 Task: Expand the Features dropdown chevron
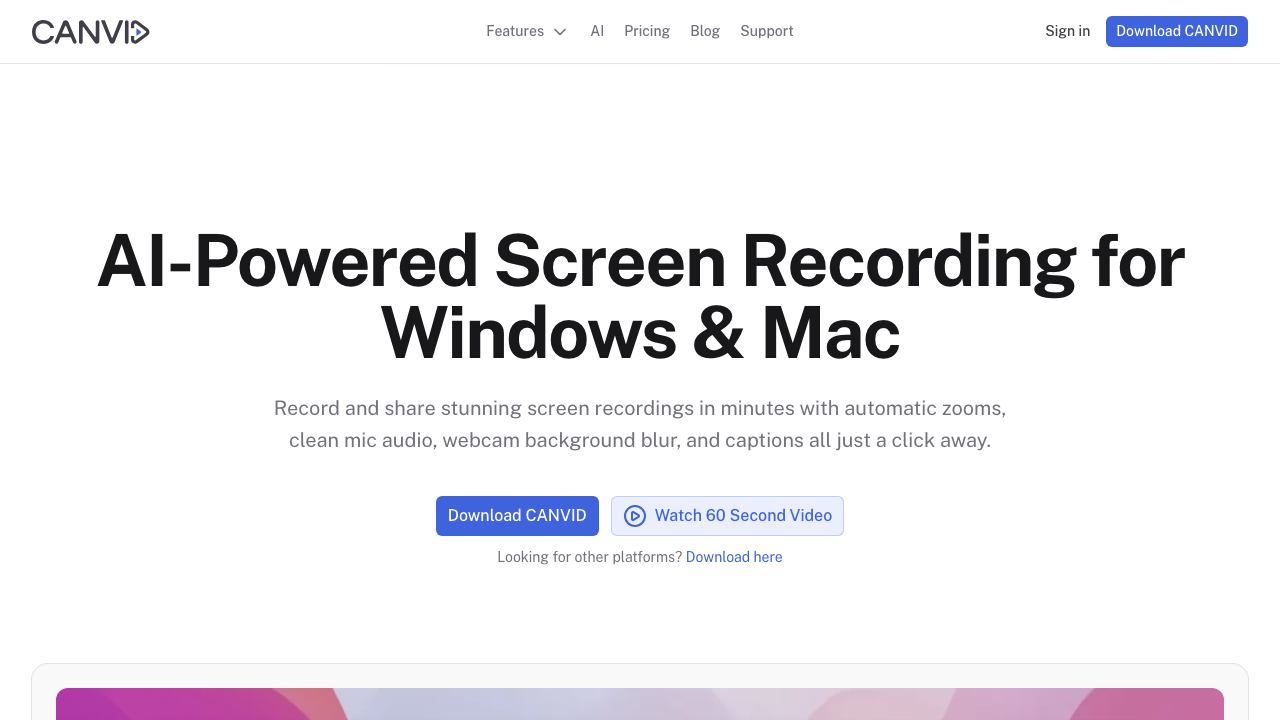point(560,32)
